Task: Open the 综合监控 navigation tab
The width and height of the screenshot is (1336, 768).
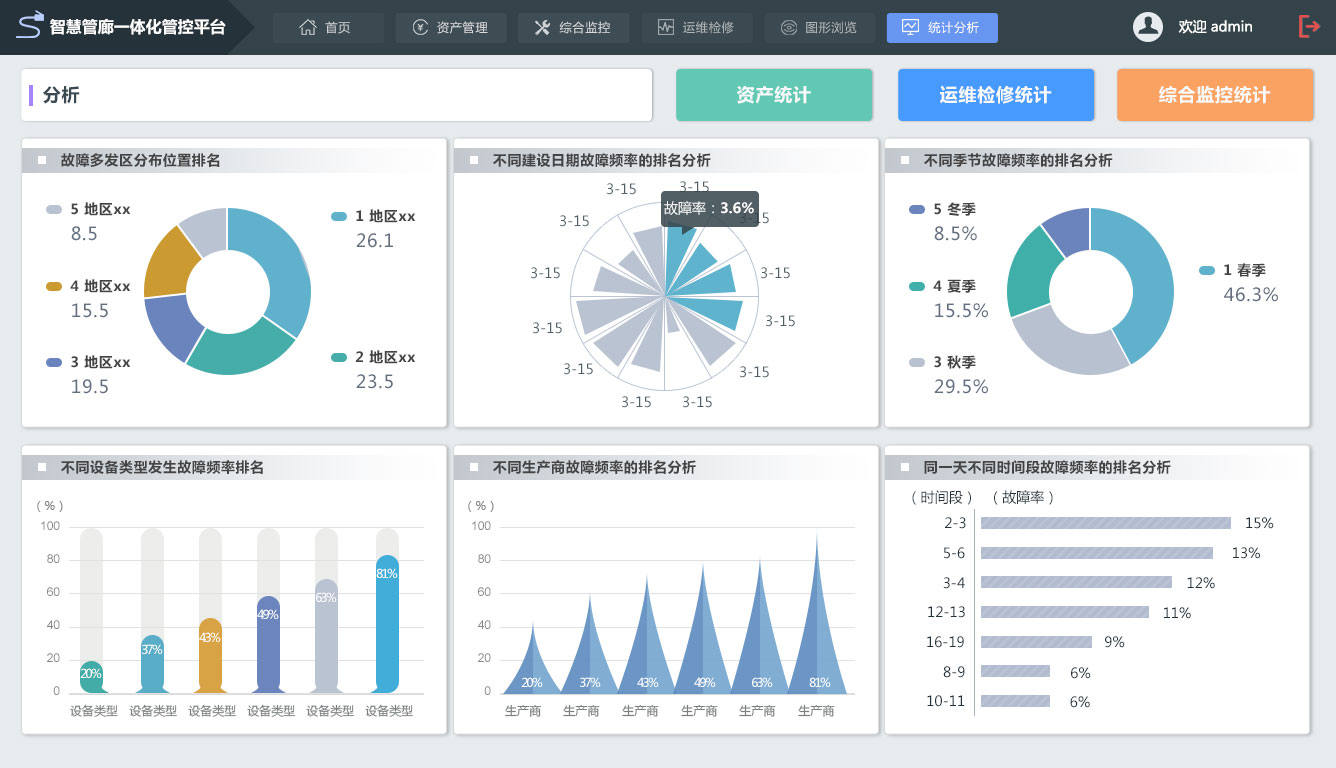Action: tap(573, 28)
